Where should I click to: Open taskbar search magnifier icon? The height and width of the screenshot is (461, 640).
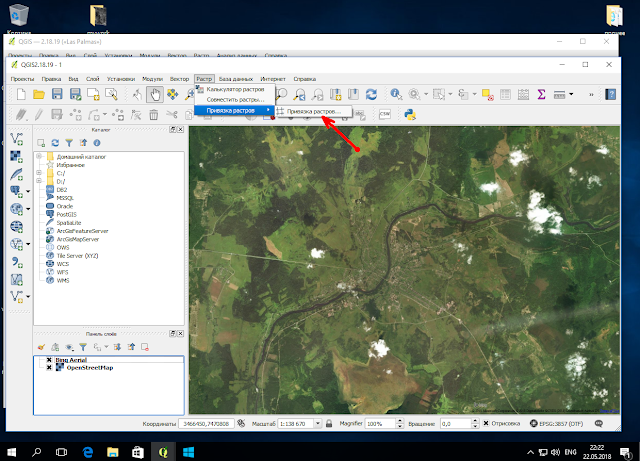[x=37, y=452]
